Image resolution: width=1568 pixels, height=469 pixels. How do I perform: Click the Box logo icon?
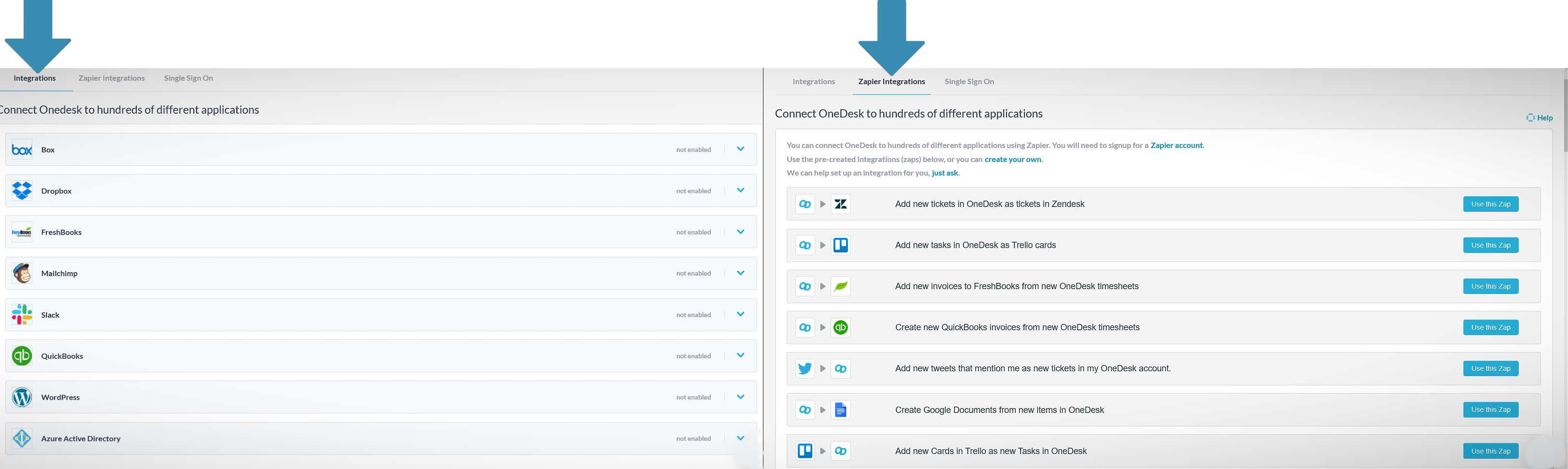click(22, 149)
